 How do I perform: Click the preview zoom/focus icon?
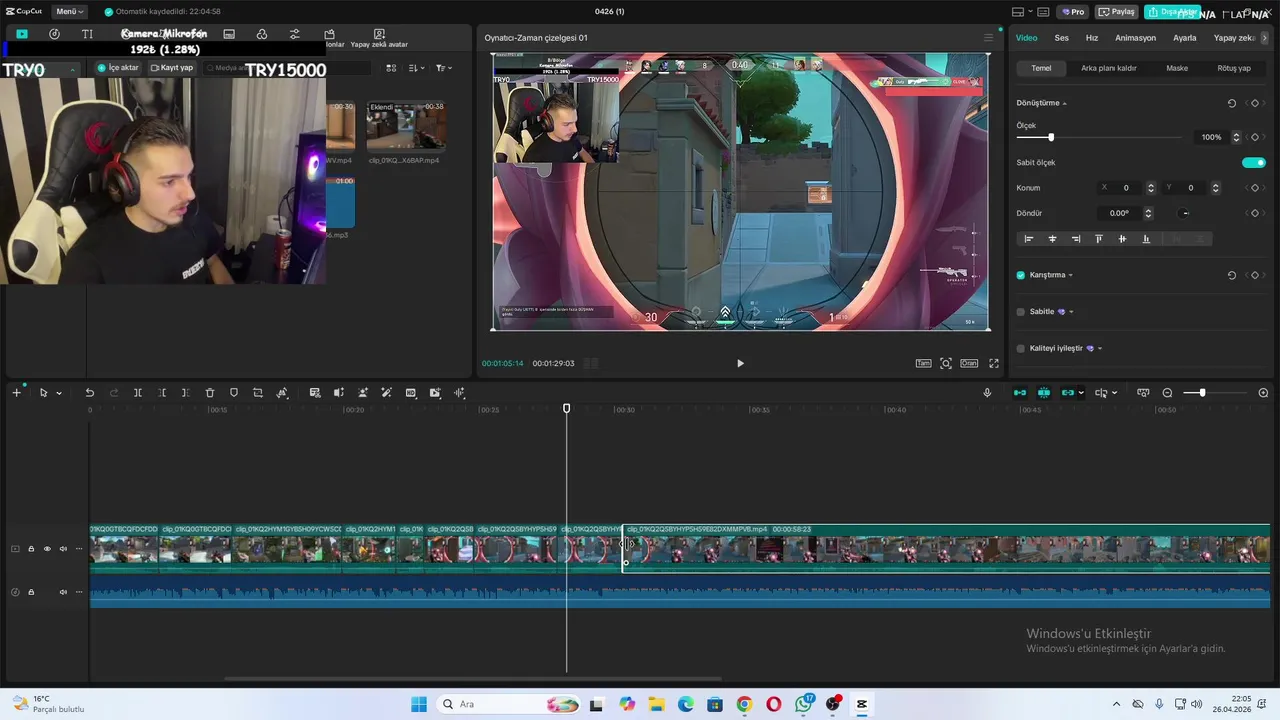click(x=946, y=363)
